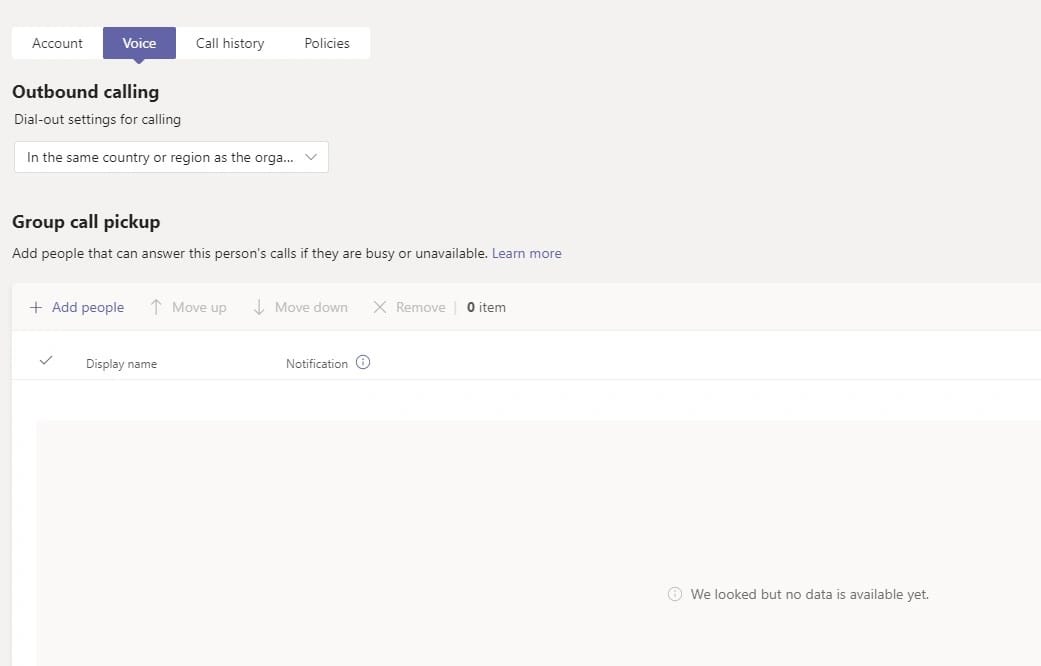Screen dimensions: 1041x666
Task: Click the Move down button text
Action: [311, 307]
